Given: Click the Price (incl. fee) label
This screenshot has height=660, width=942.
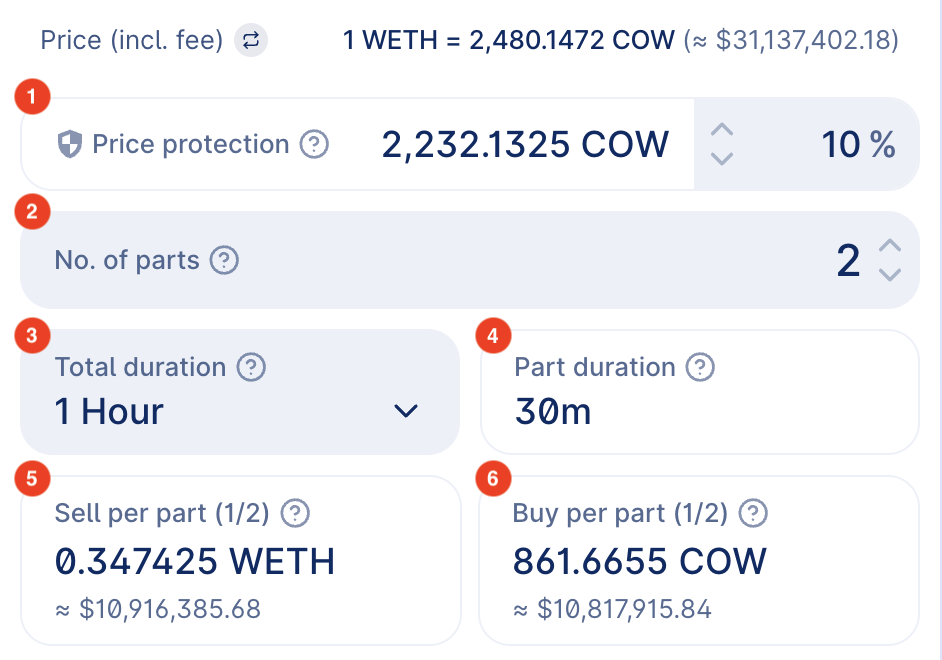Looking at the screenshot, I should (131, 41).
